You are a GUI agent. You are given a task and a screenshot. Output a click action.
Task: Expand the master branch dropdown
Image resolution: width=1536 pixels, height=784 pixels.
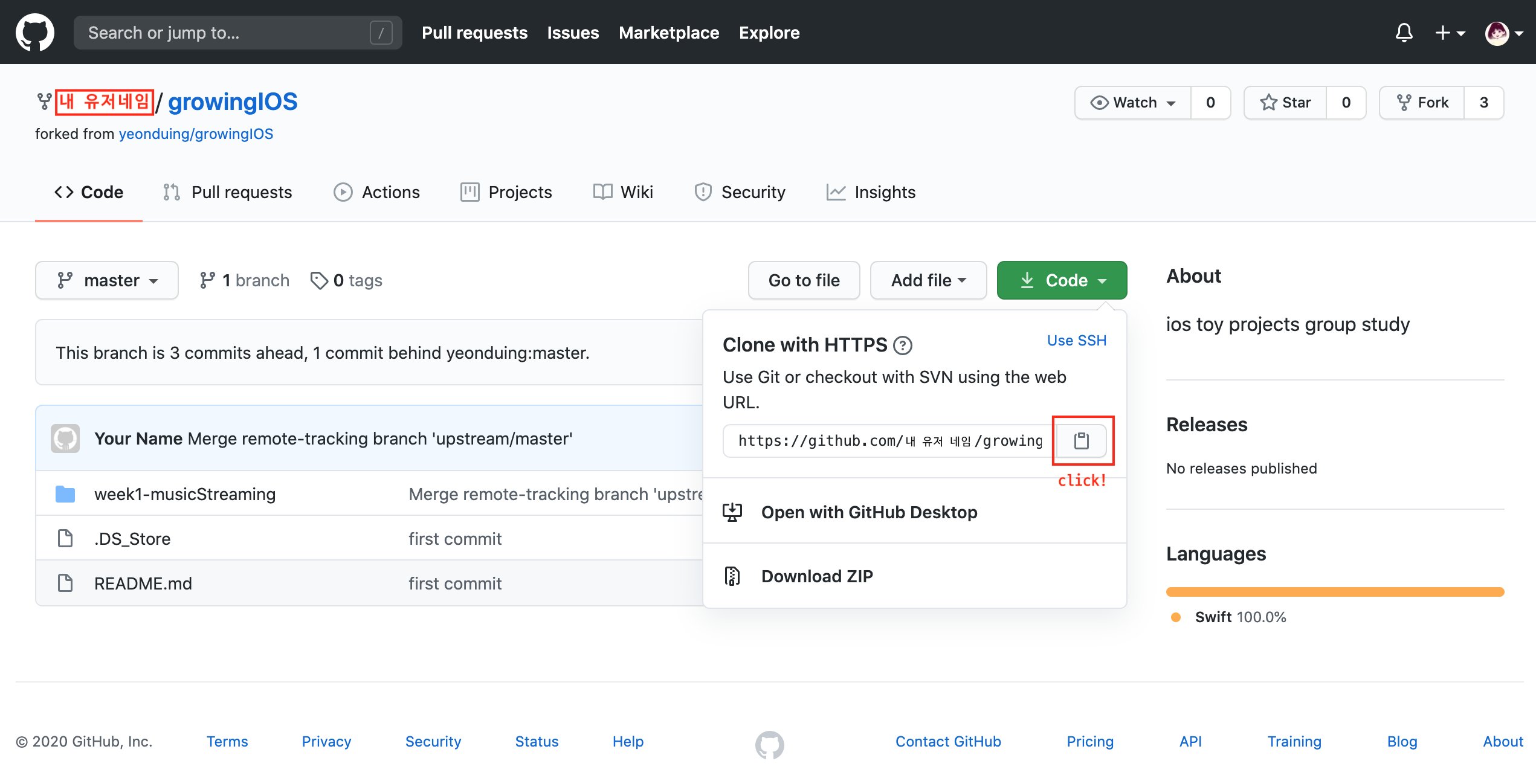107,280
